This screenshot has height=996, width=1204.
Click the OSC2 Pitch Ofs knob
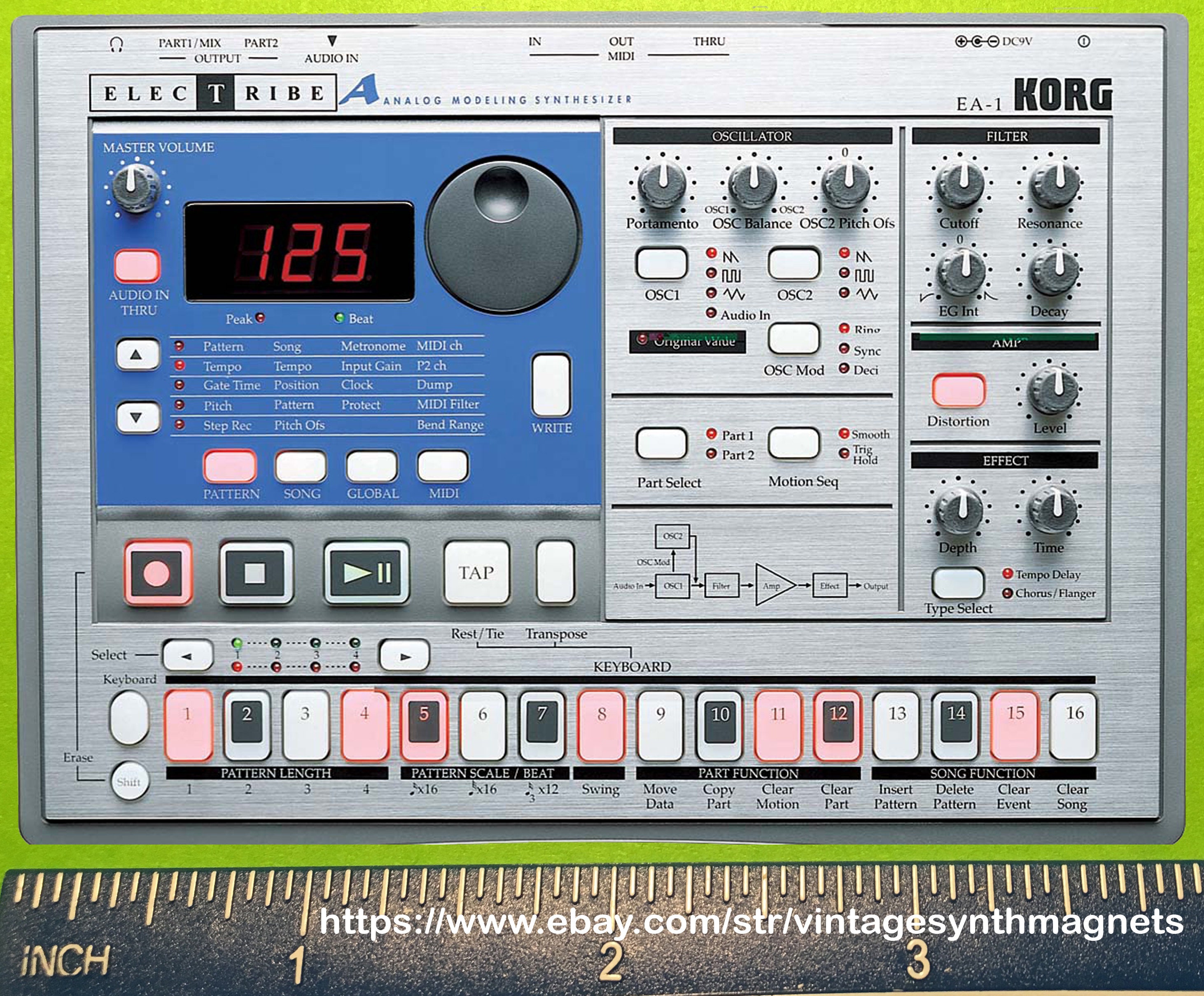coord(846,184)
